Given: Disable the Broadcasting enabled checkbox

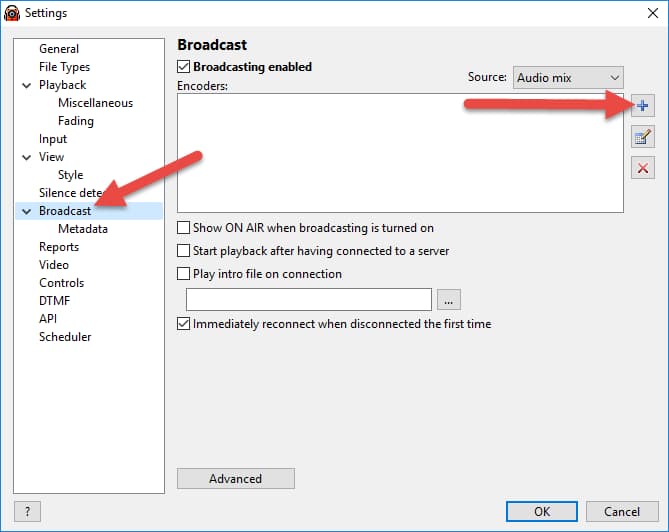Looking at the screenshot, I should 183,67.
